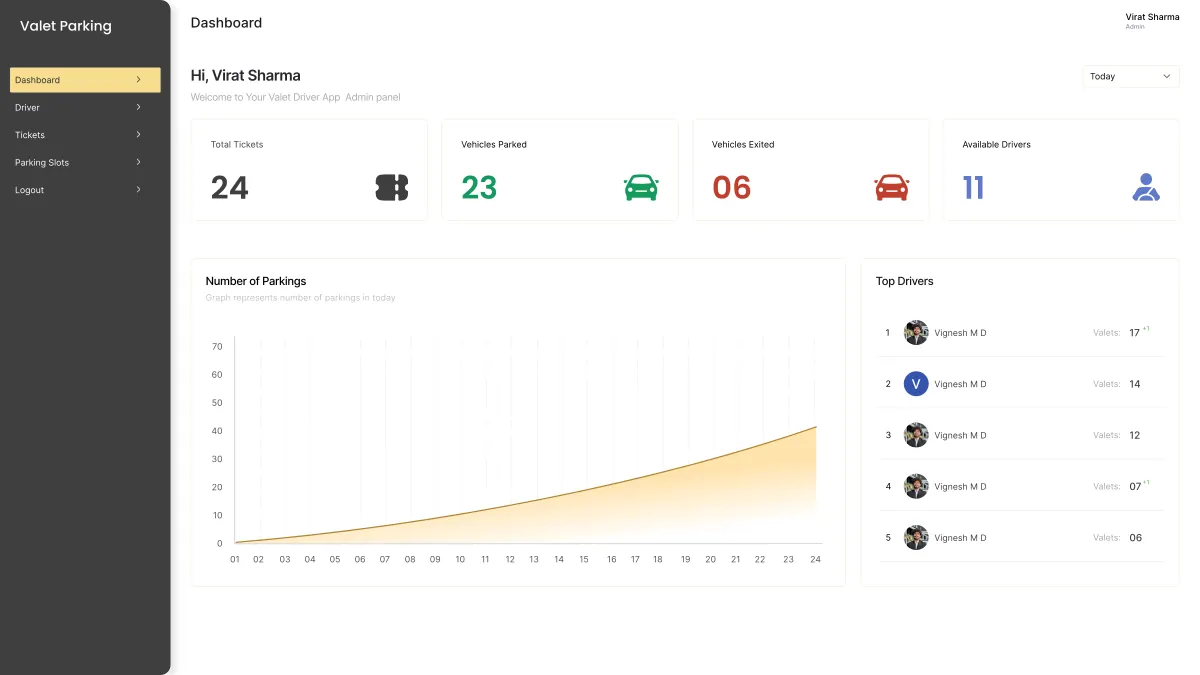Click the avatar of rank 5 driver
This screenshot has height=675, width=1200.
[x=916, y=538]
